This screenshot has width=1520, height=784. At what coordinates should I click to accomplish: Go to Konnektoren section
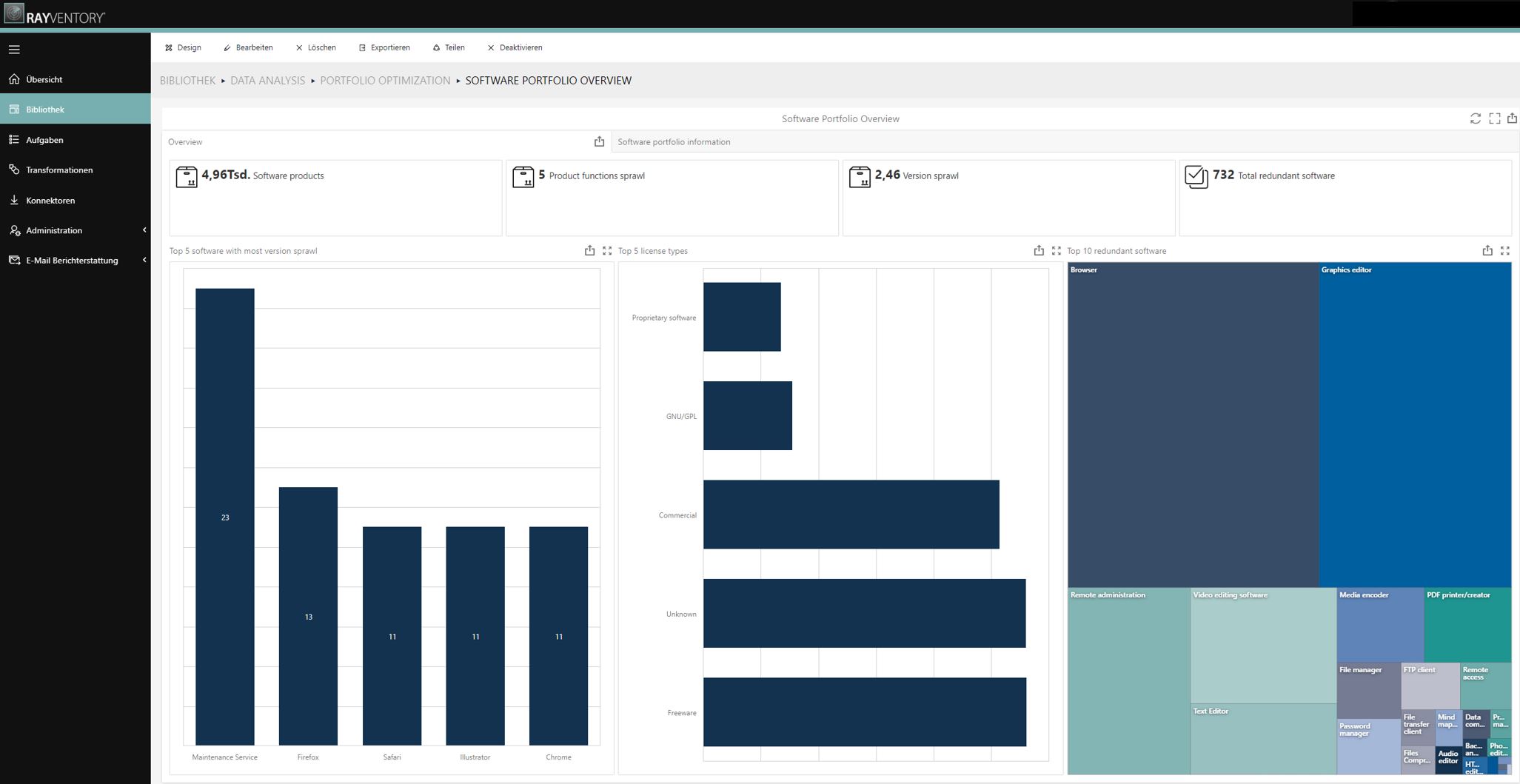50,201
